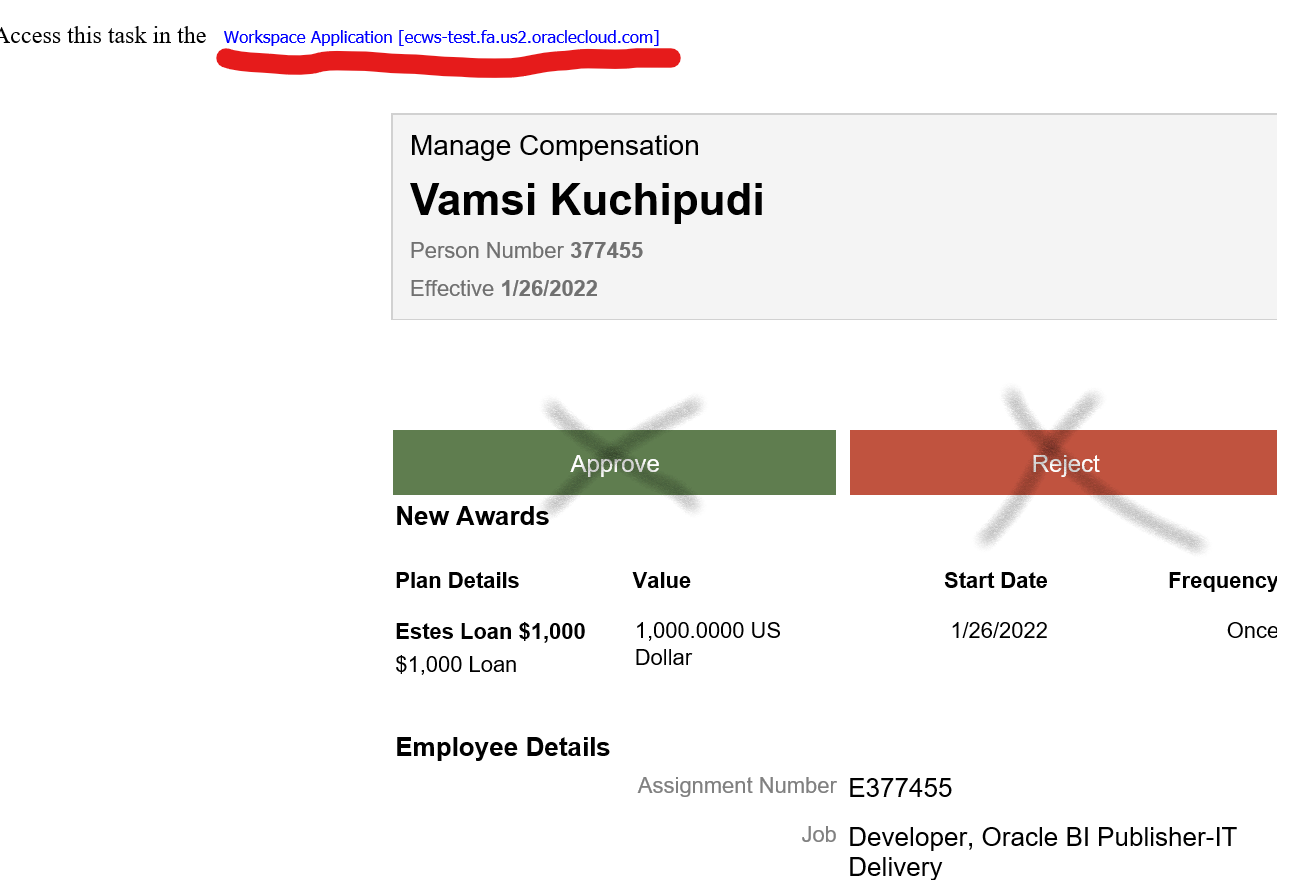Select Assignment Number E377455
Image resolution: width=1300 pixels, height=883 pixels.
coord(899,788)
